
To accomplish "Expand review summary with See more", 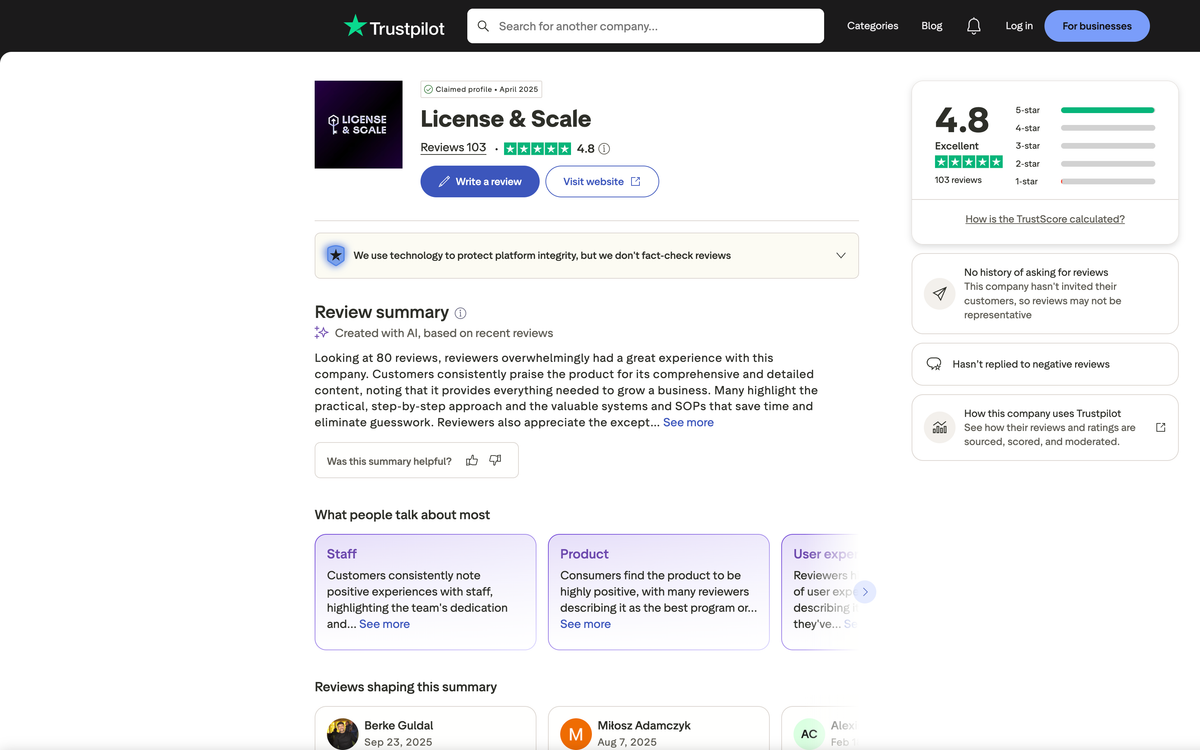I will (688, 422).
